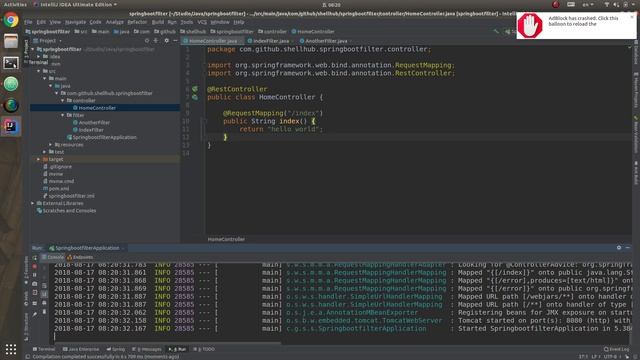Click the AdBlock stop-hand icon in notification
Screen dimensions: 640x360
[530, 25]
